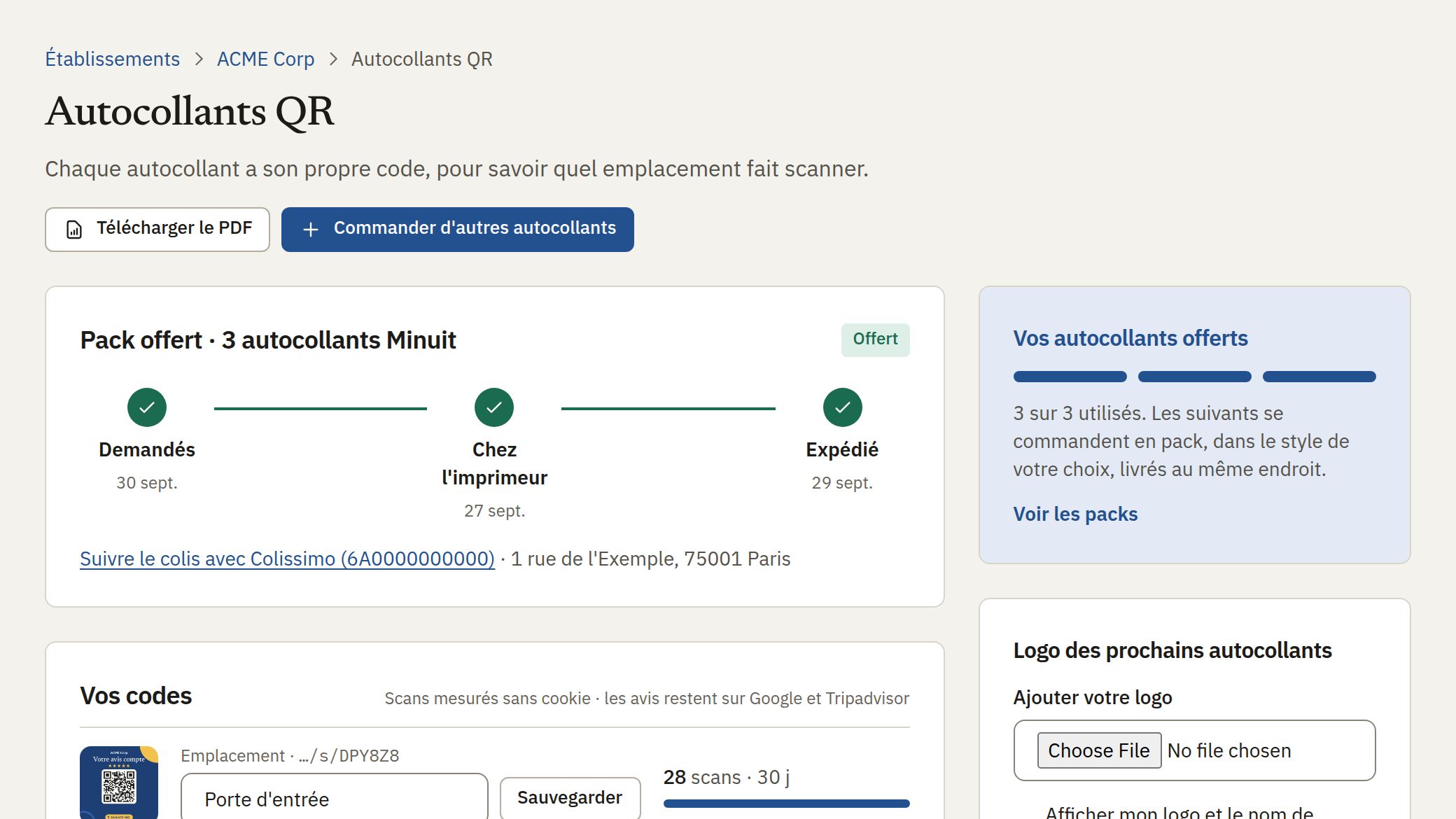Click the 28 scans progress bar
The height and width of the screenshot is (819, 1456).
[787, 804]
